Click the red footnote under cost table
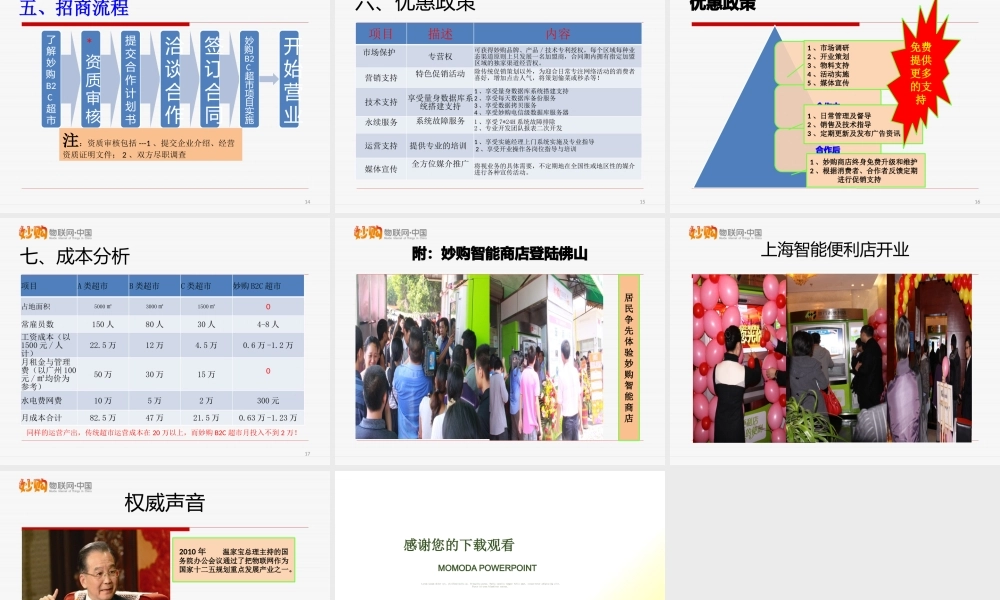 162,433
